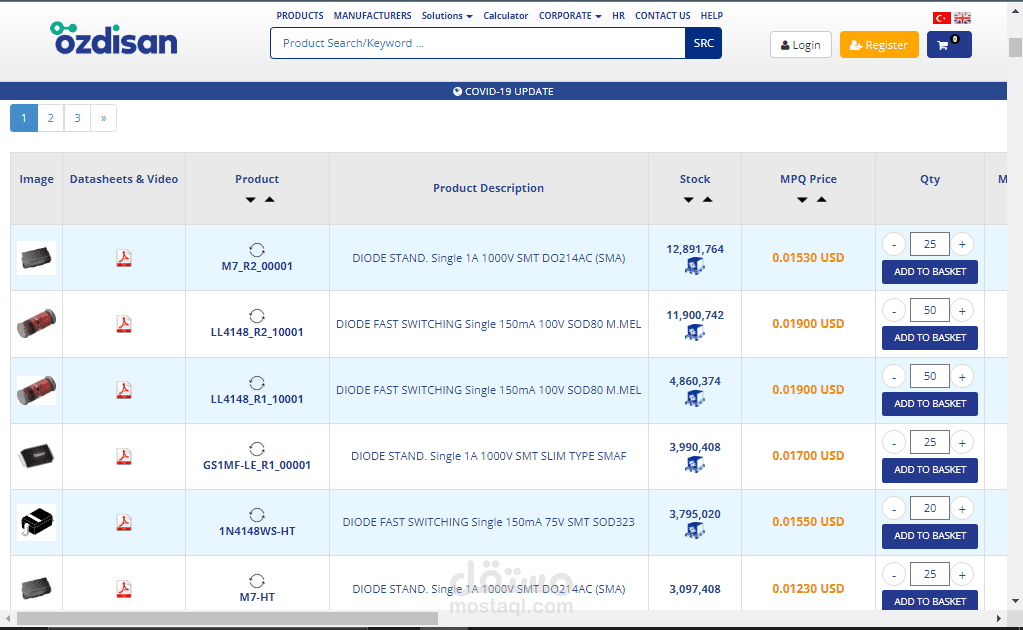The width and height of the screenshot is (1023, 630).
Task: Increase quantity for M7-HT
Action: [x=962, y=575]
